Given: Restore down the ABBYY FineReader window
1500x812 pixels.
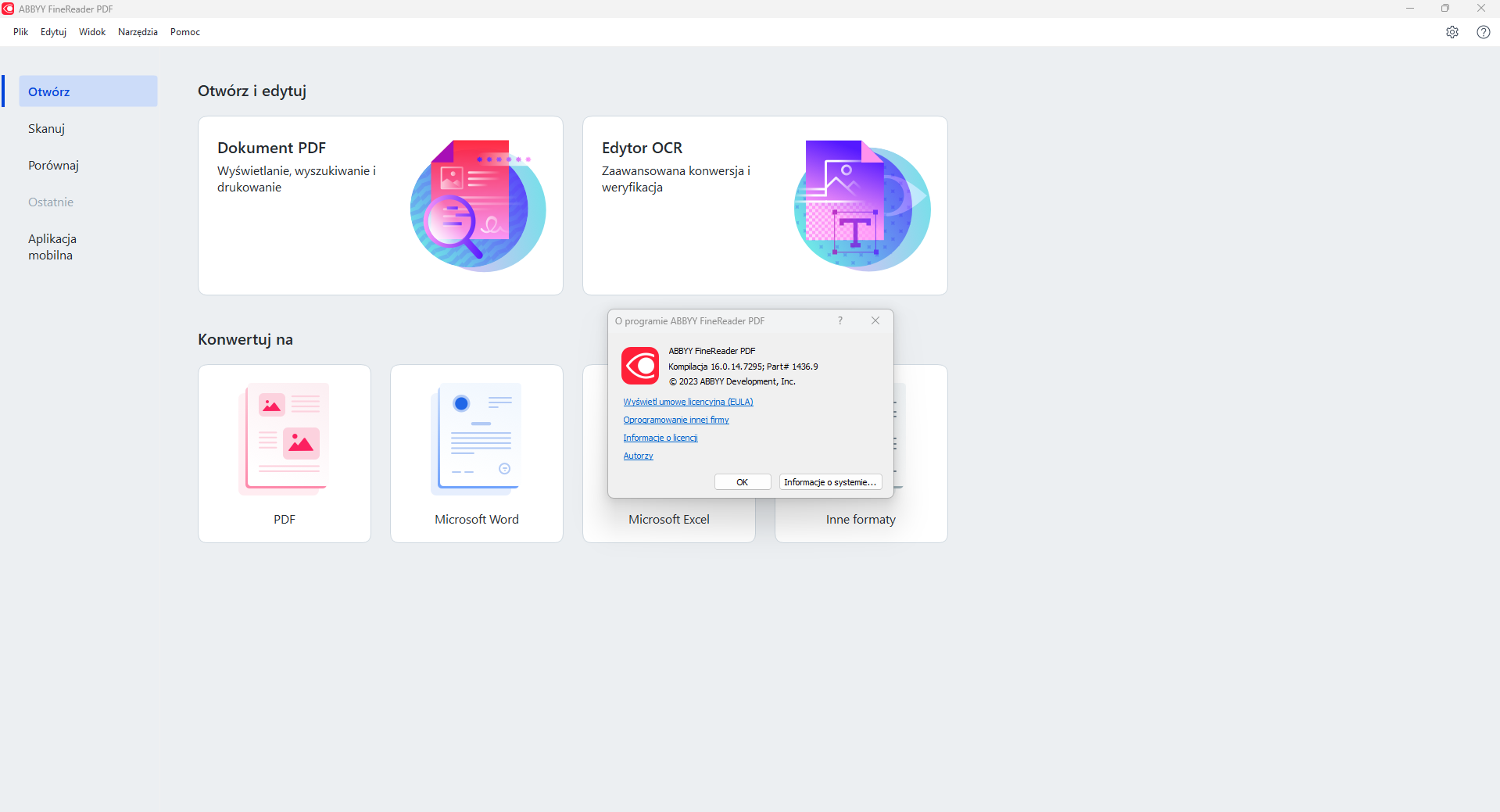Looking at the screenshot, I should click(x=1445, y=9).
